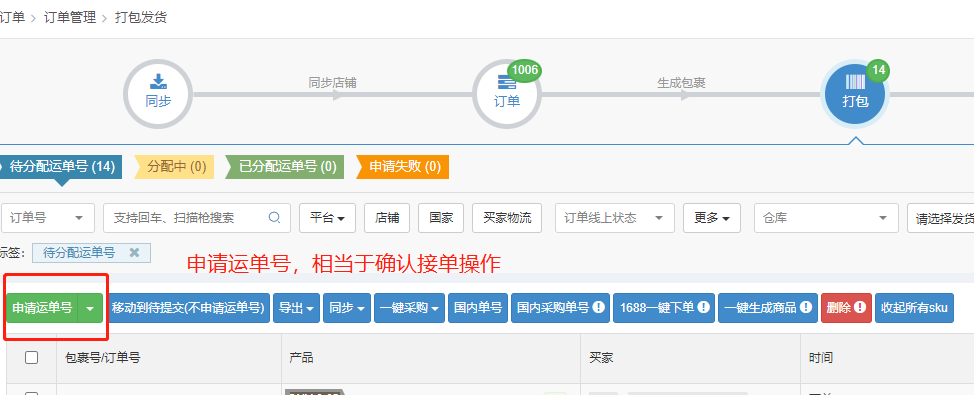Viewport: 974px width, 395px height.
Task: Open the 请选择发货 dropdown
Action: click(x=940, y=218)
